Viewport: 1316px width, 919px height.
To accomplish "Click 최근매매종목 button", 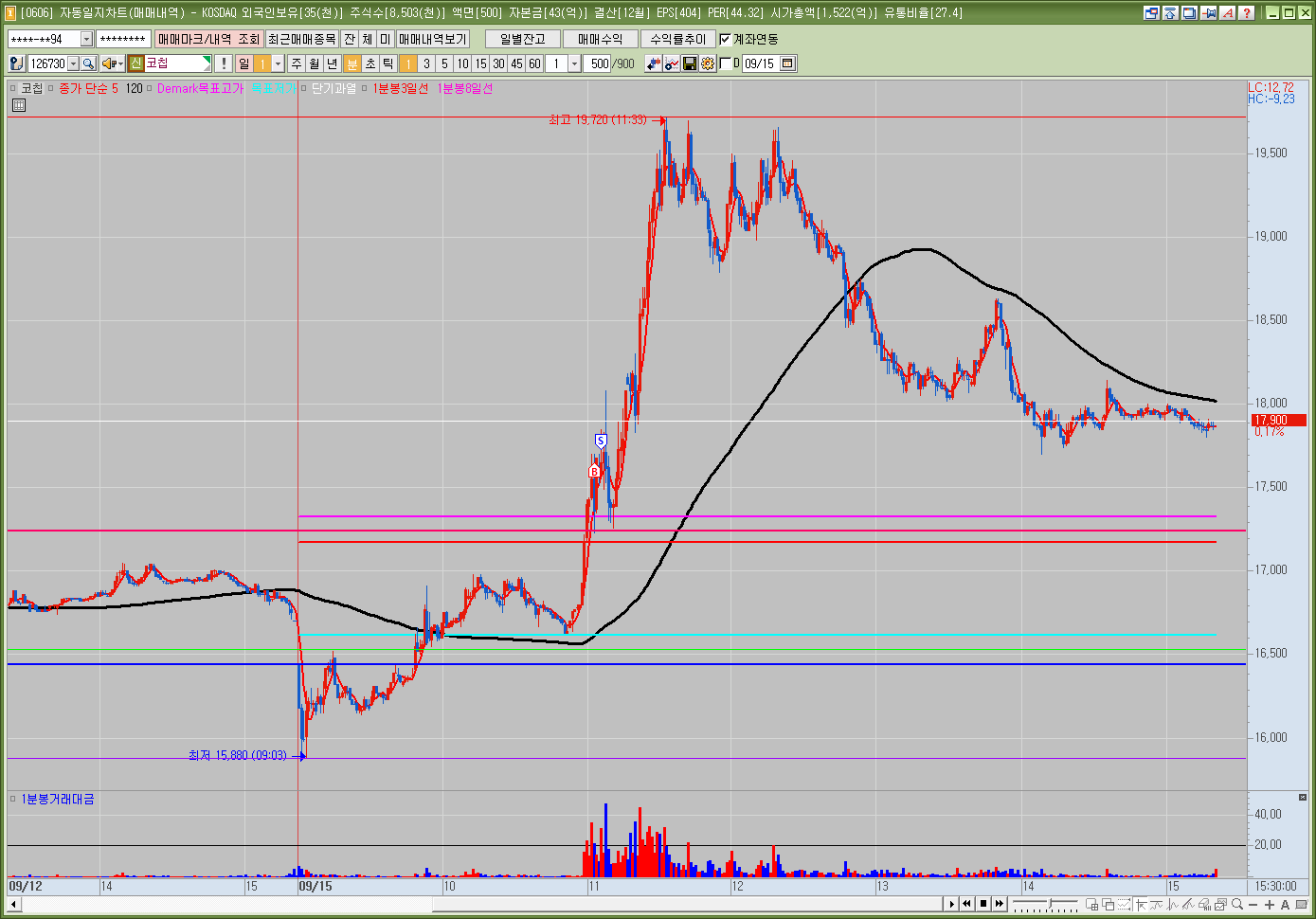I will point(301,39).
